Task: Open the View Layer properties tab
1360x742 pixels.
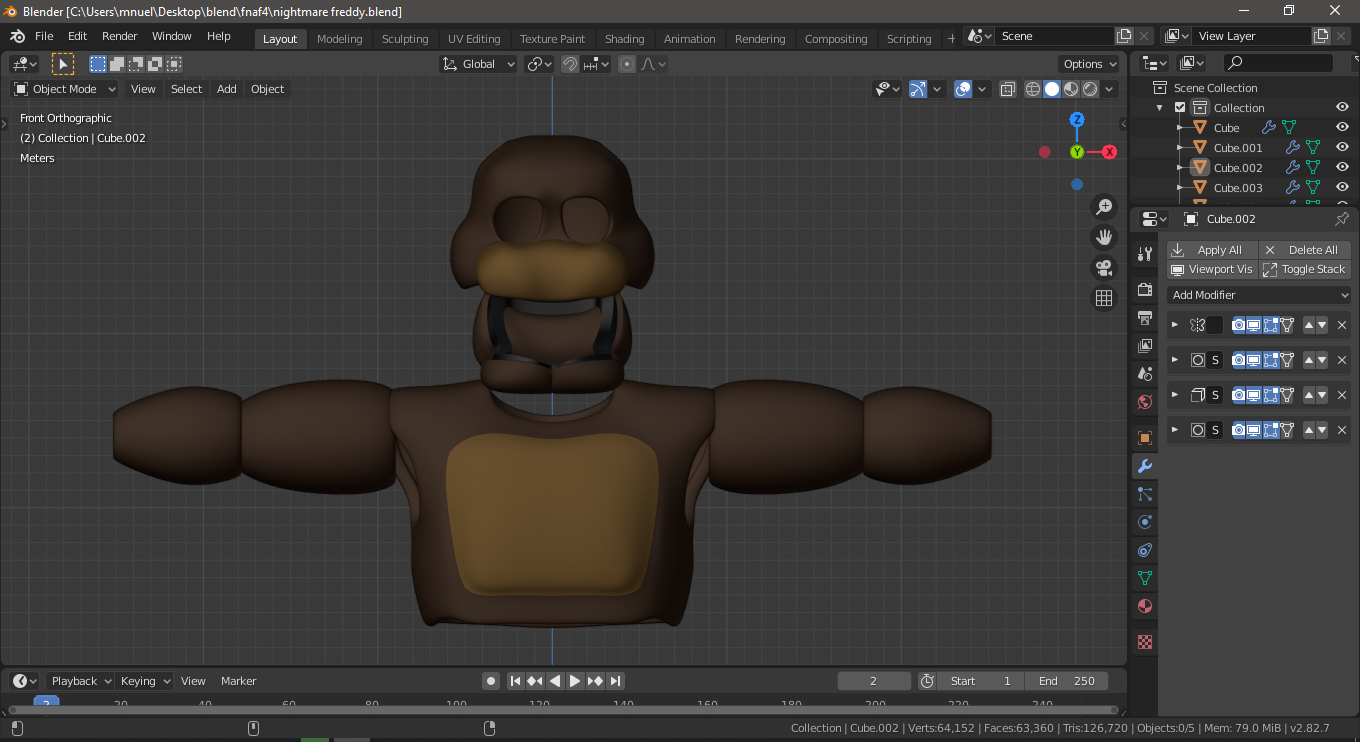Action: point(1145,346)
